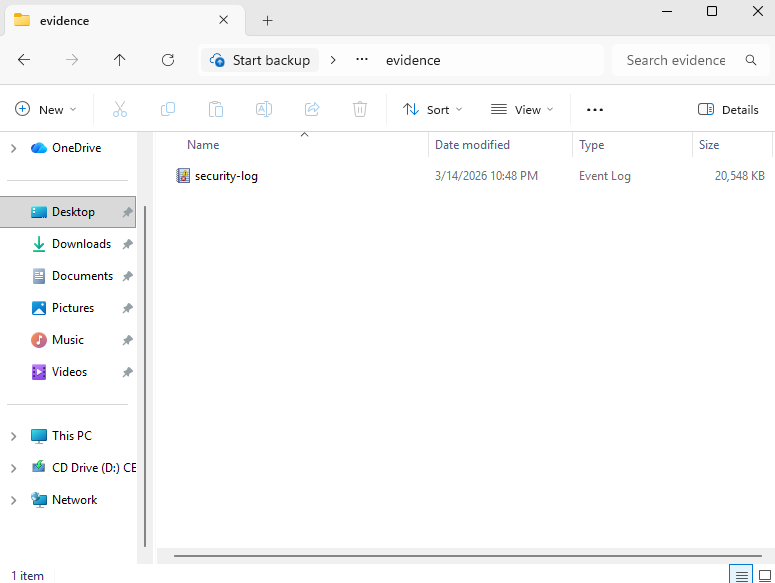The image size is (775, 583).
Task: Click the evidence breadcrumb segment
Action: 413,60
